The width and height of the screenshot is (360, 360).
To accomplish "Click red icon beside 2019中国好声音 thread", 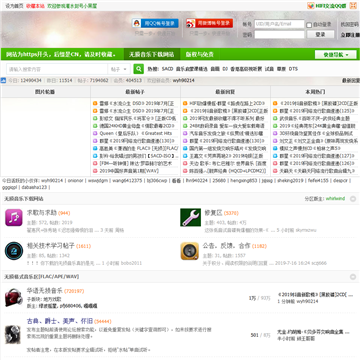I will click(95, 171).
